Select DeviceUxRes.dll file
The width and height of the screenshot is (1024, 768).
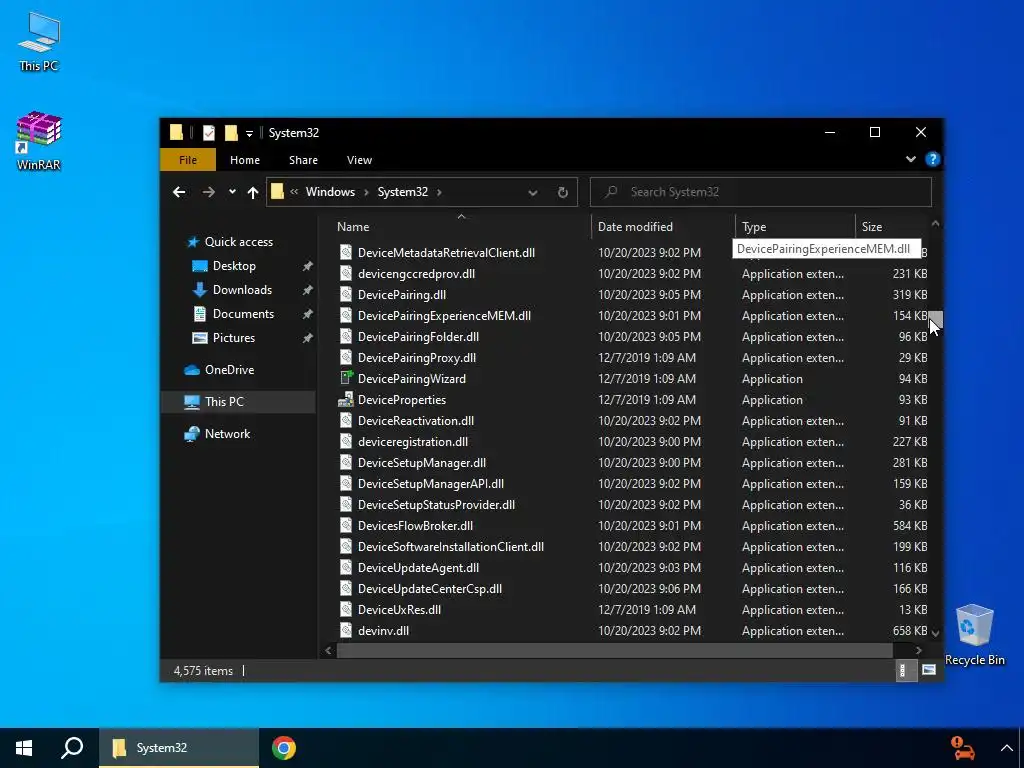399,609
